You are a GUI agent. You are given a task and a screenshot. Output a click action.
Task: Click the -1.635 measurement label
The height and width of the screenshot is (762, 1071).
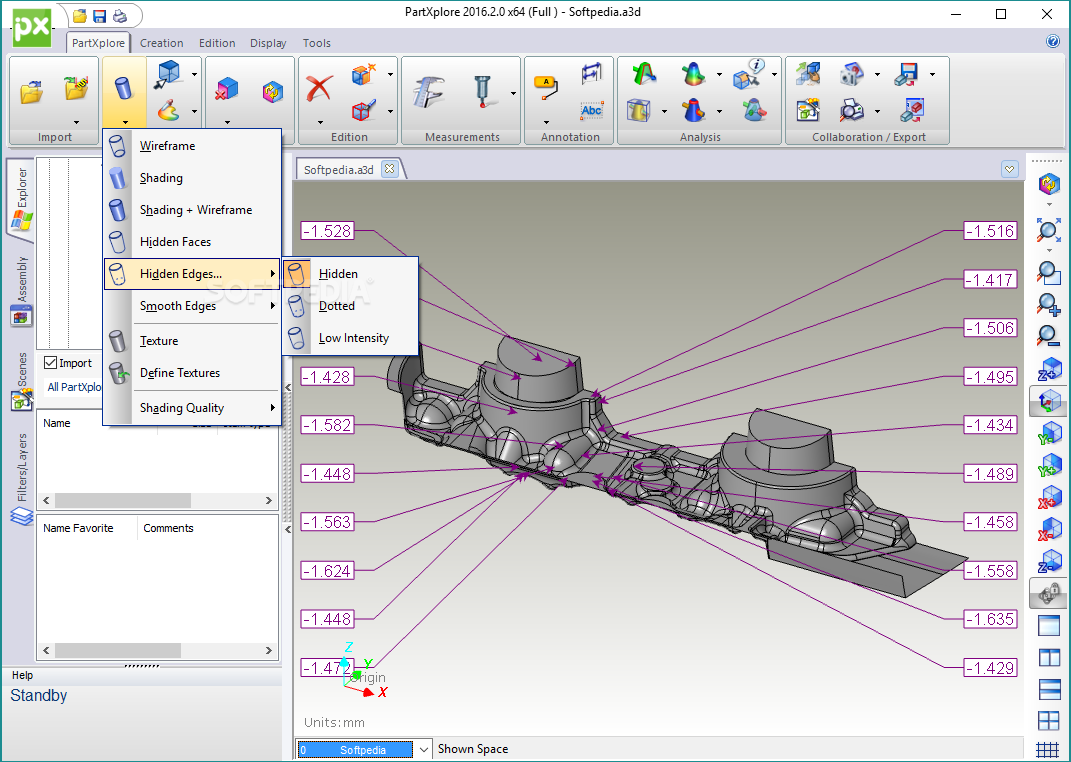[x=990, y=619]
